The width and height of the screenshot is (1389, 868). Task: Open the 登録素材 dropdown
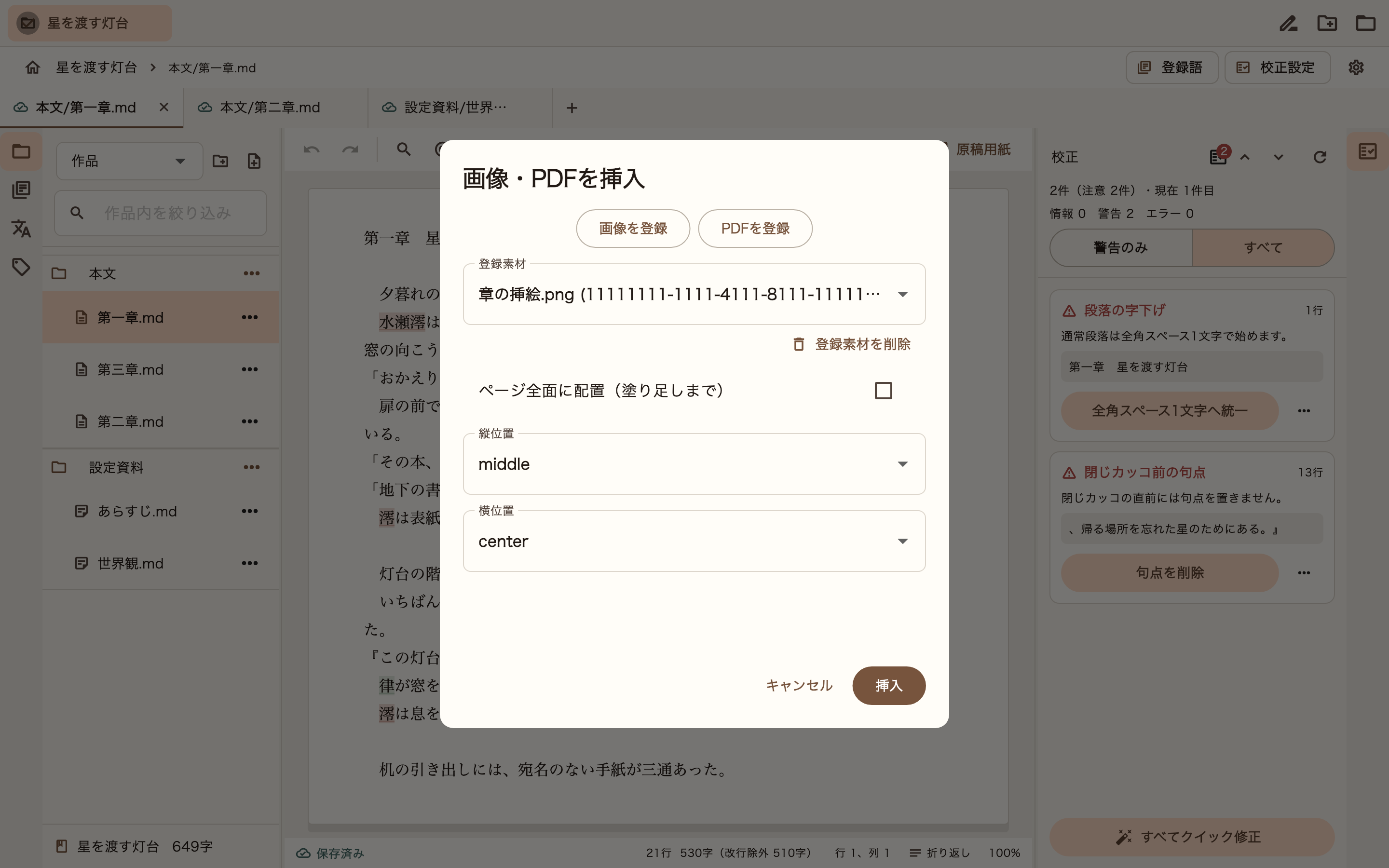tap(694, 295)
